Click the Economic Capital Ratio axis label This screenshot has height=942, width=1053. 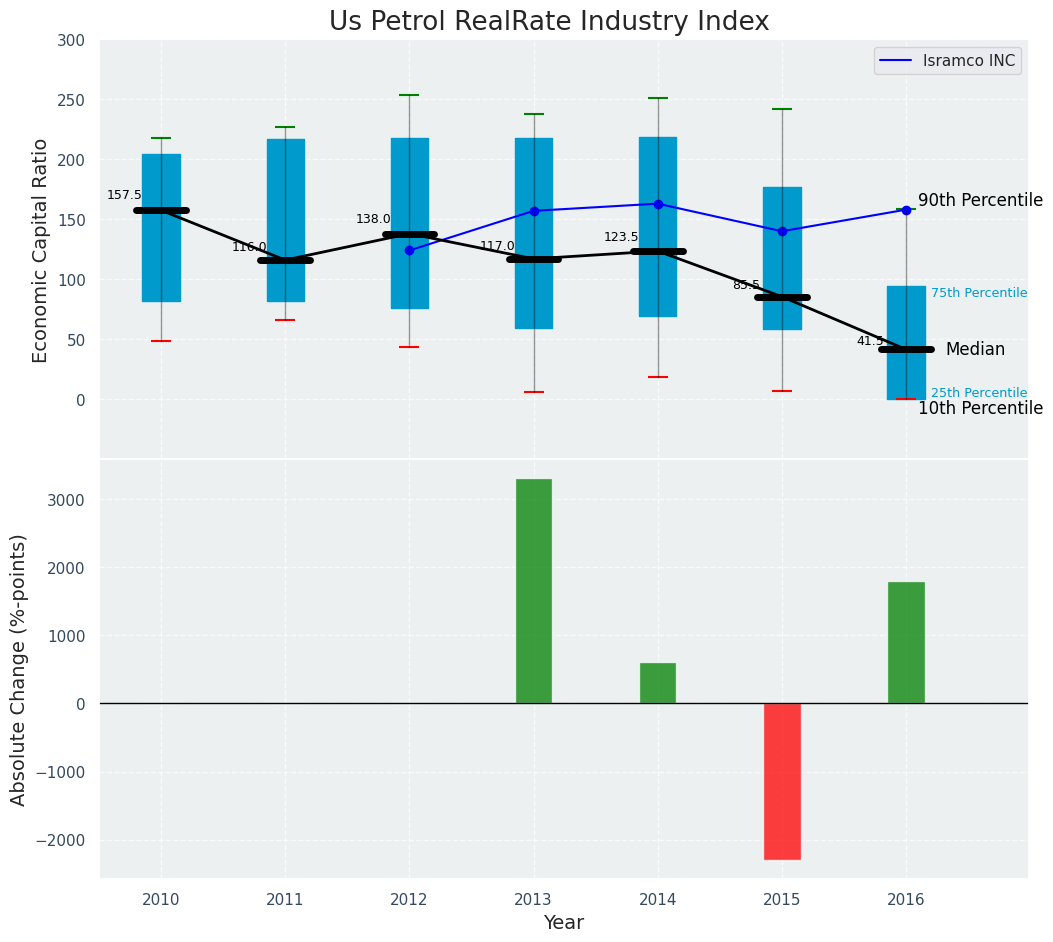41,250
